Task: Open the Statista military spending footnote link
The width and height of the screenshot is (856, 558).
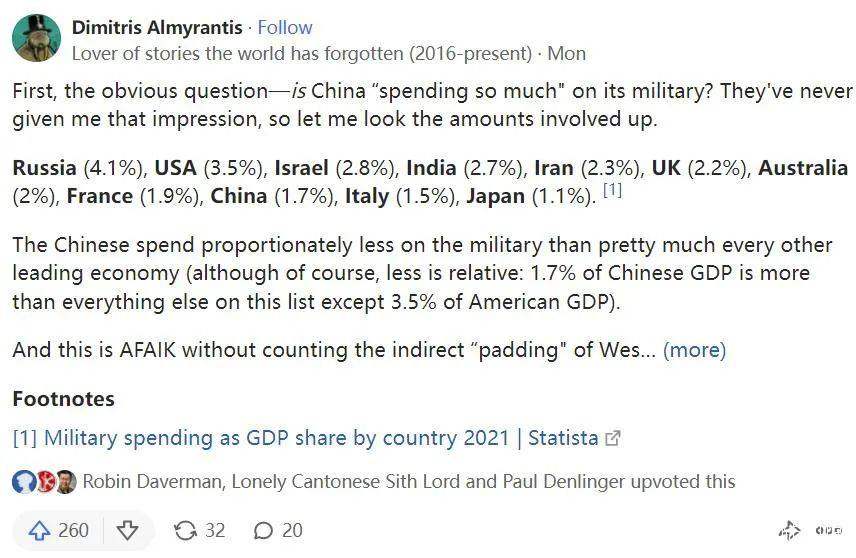Action: [305, 438]
